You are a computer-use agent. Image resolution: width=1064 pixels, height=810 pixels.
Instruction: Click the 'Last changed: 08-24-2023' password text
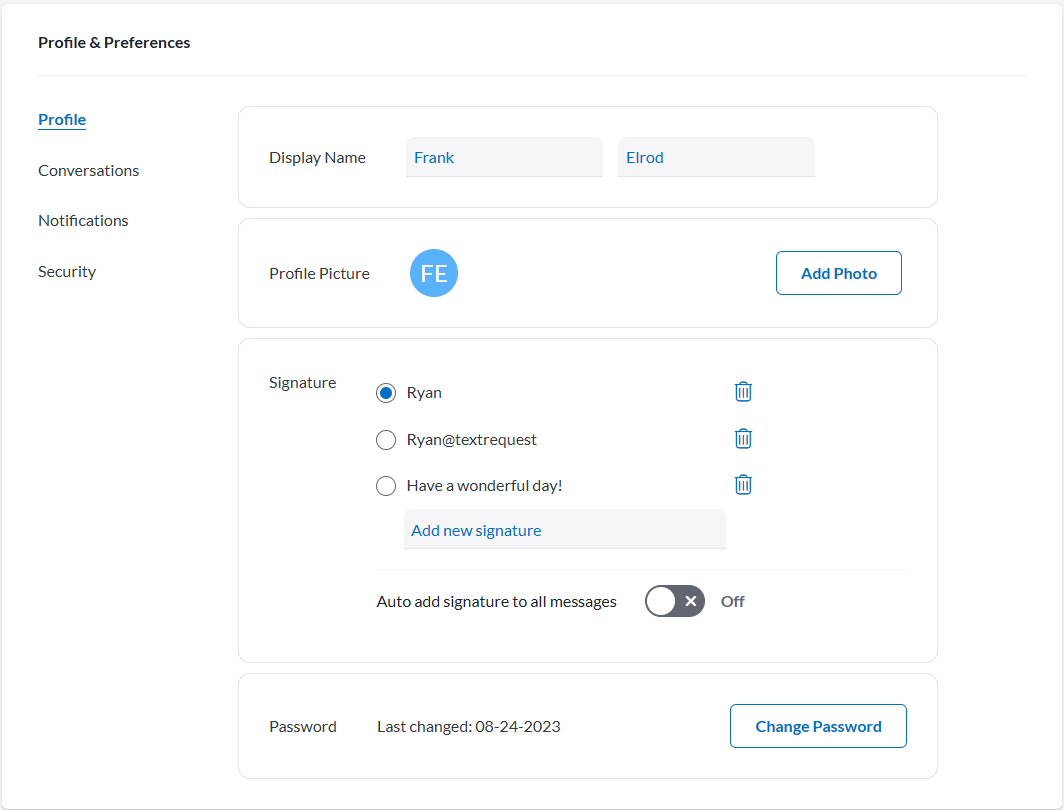tap(468, 727)
